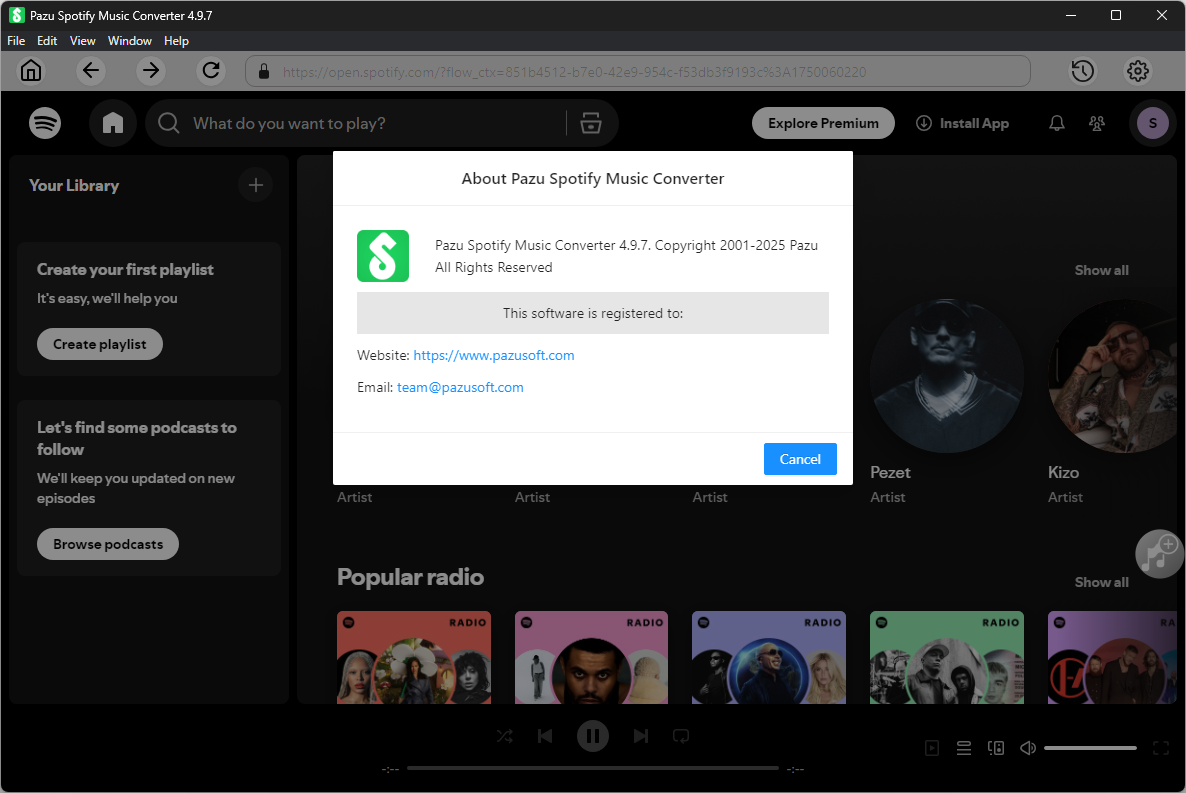This screenshot has width=1186, height=793.
Task: Click the Browse podcasts button
Action: tap(107, 544)
